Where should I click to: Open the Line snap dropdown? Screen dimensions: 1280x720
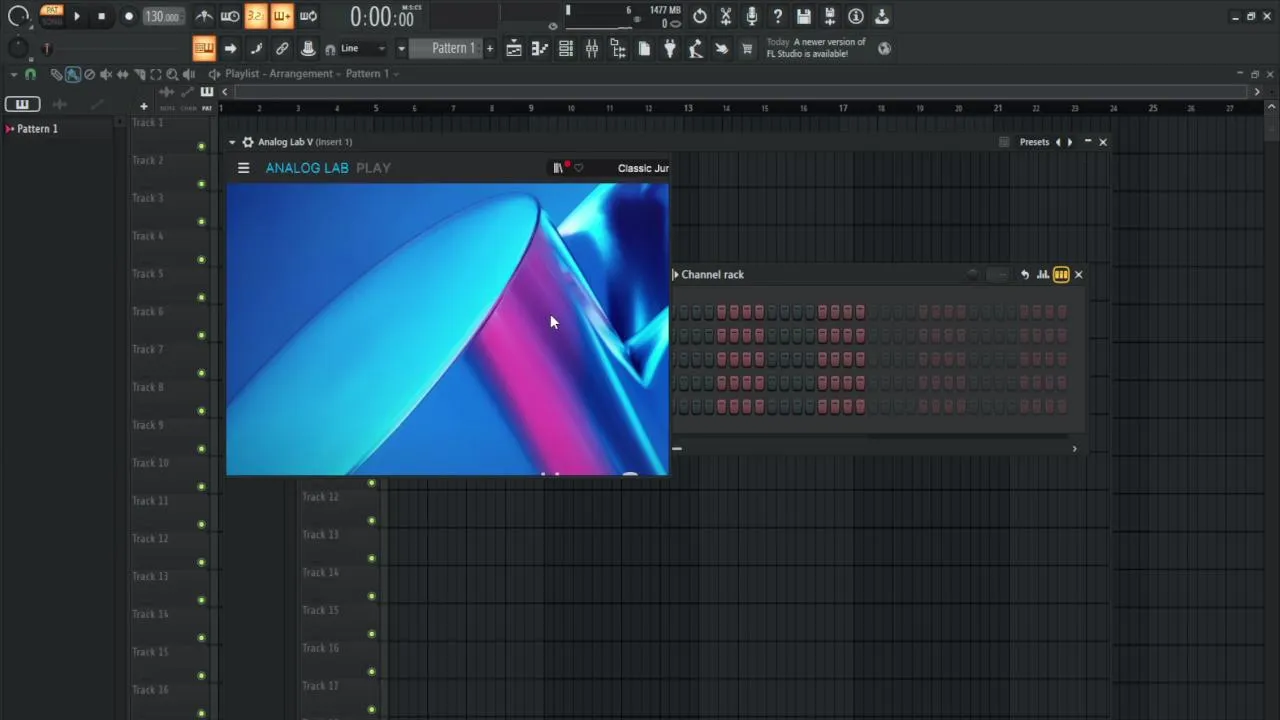[362, 48]
